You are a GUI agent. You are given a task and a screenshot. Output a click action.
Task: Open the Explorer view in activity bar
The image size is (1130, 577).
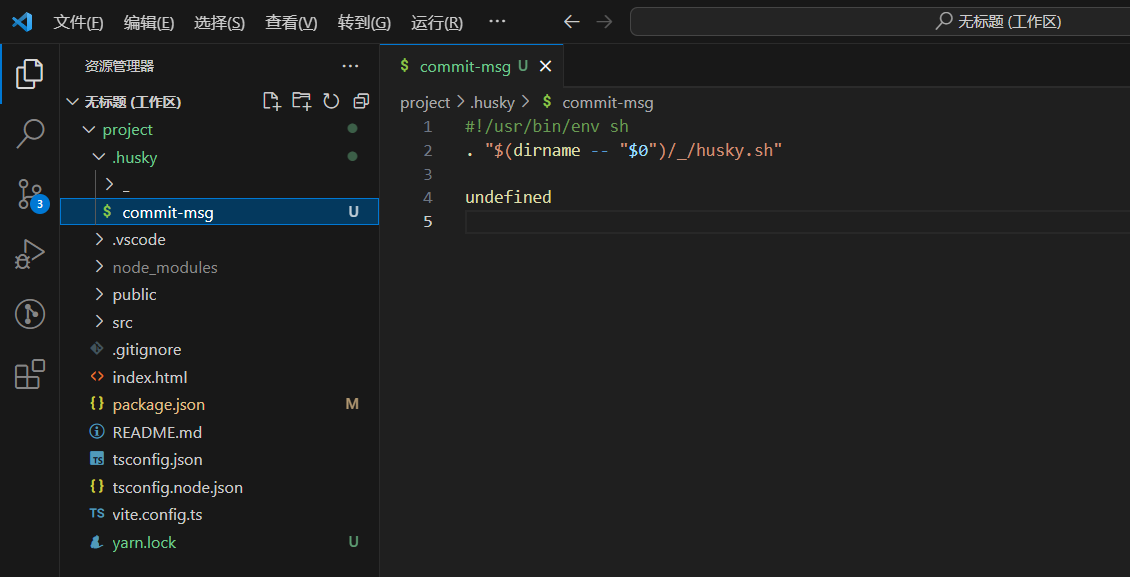pos(30,73)
